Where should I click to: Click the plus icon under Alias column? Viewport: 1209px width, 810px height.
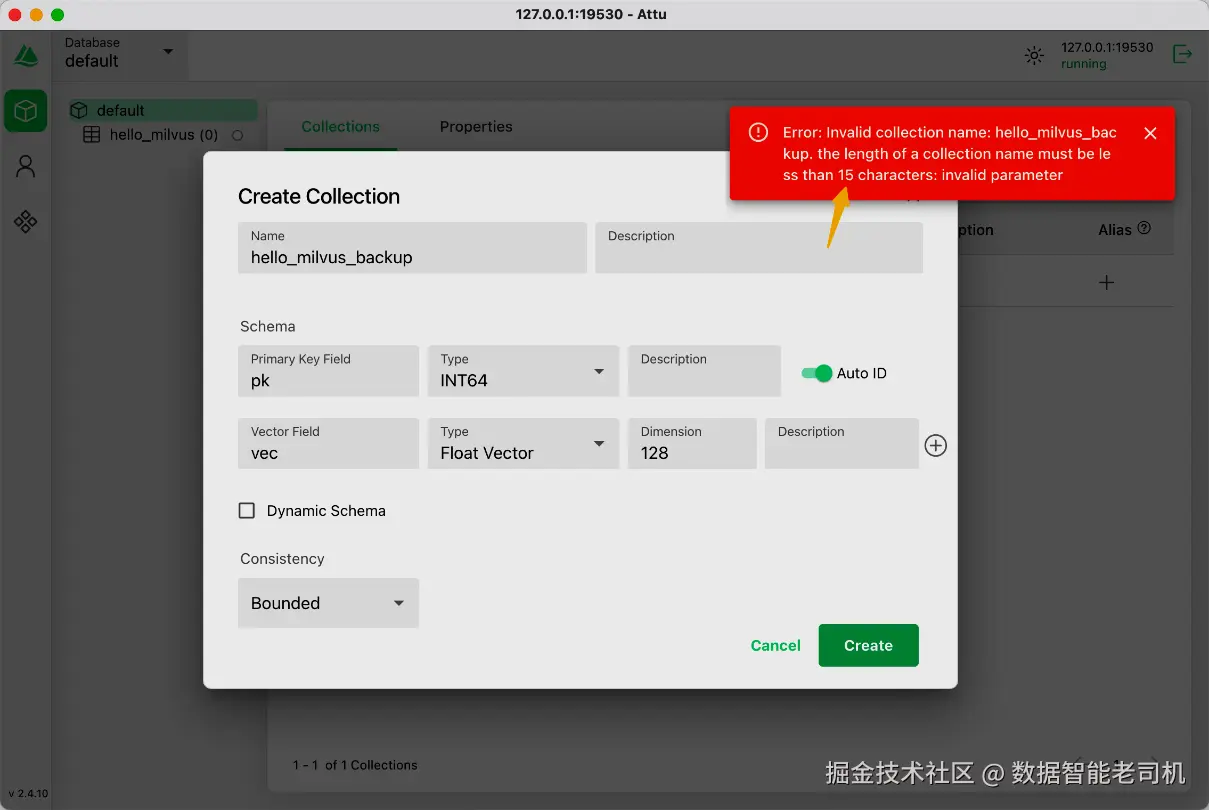1106,282
